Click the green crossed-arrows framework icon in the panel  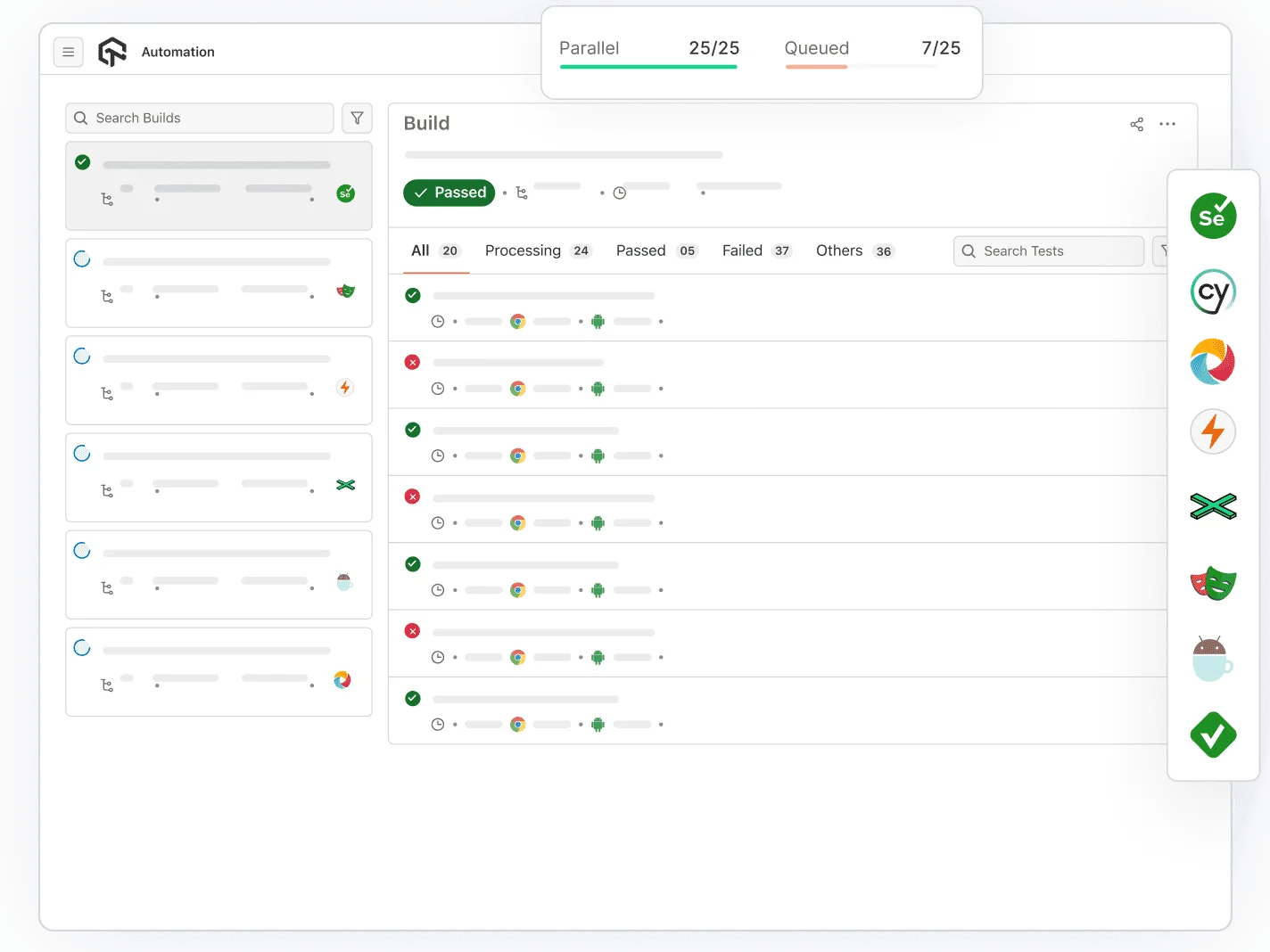(x=1213, y=506)
